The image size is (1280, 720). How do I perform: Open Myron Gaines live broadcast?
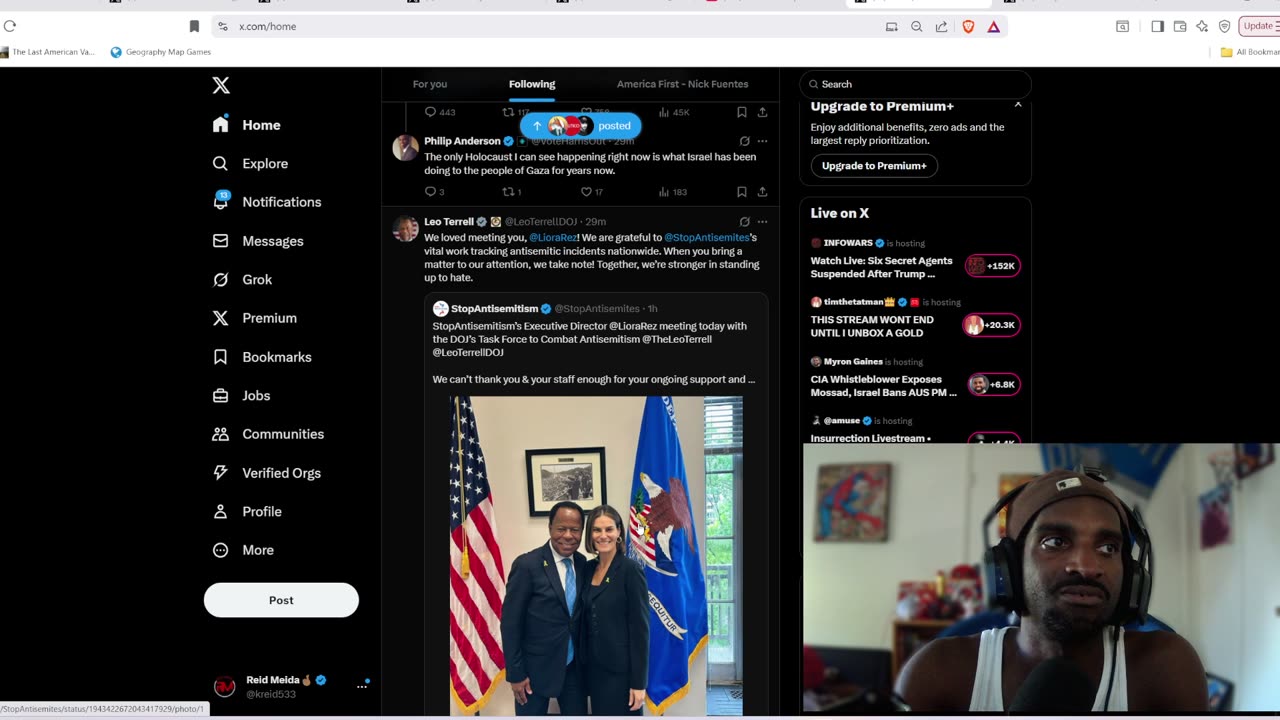click(915, 379)
